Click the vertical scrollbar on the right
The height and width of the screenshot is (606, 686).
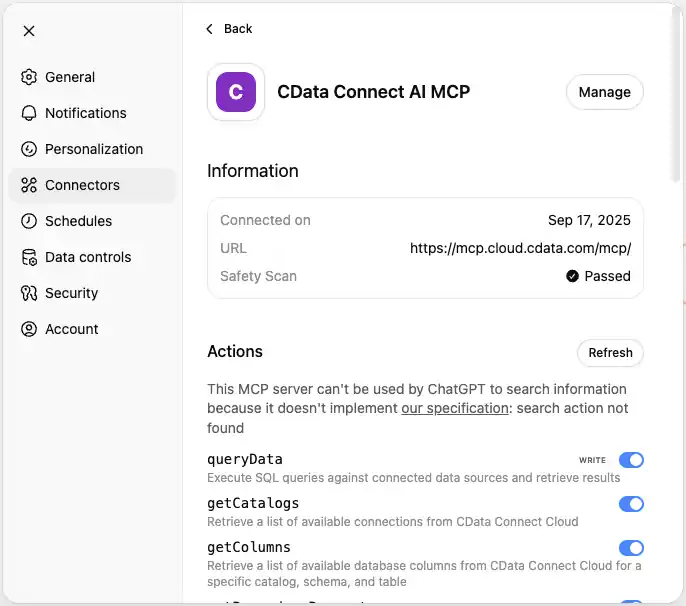(x=676, y=100)
